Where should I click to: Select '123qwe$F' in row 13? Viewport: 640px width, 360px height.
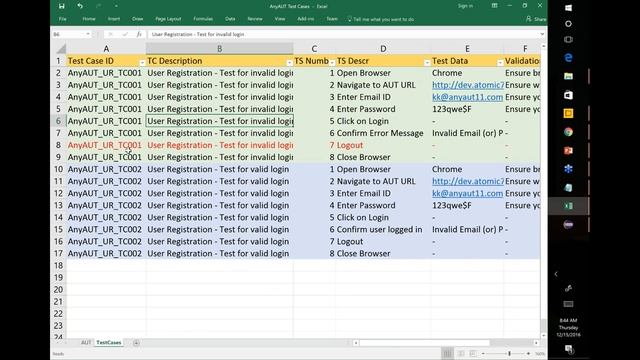tap(467, 205)
